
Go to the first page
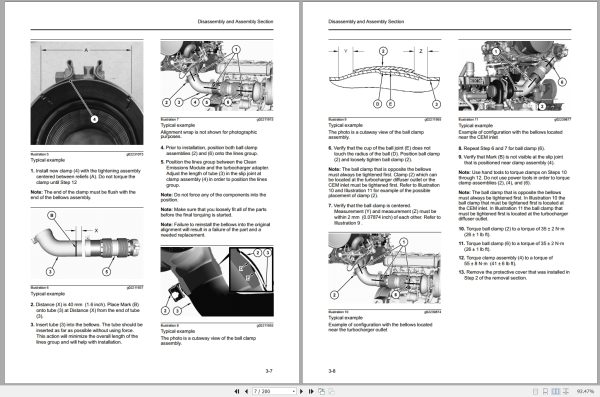pyautogui.click(x=237, y=391)
